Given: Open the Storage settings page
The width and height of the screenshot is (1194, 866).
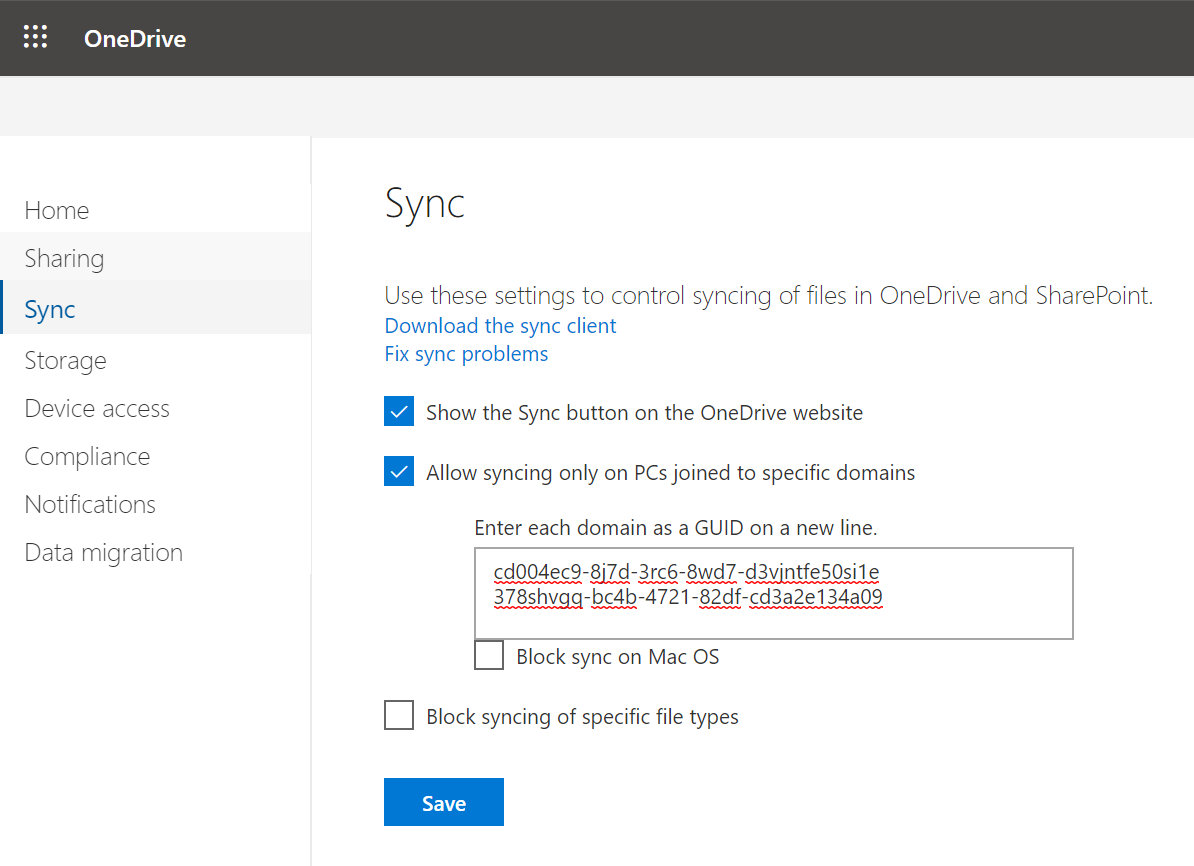Looking at the screenshot, I should point(65,360).
